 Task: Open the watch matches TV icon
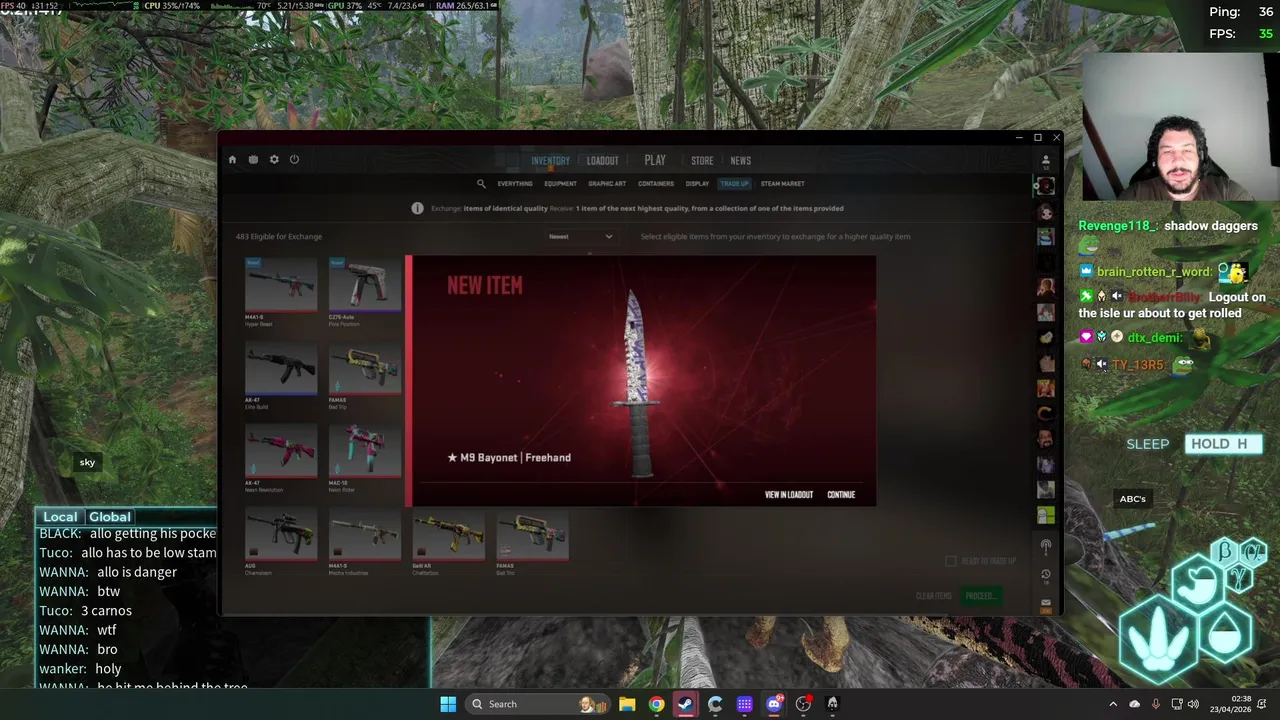point(253,160)
